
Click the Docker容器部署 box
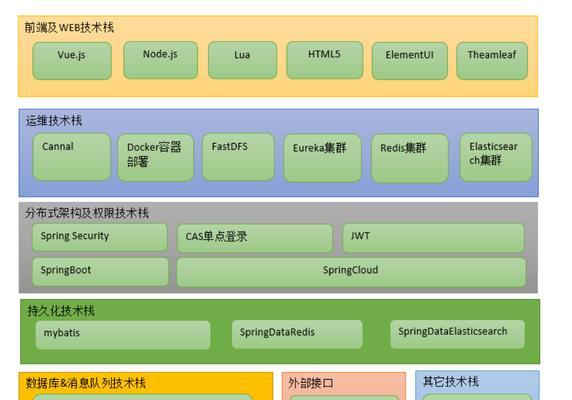[156, 158]
